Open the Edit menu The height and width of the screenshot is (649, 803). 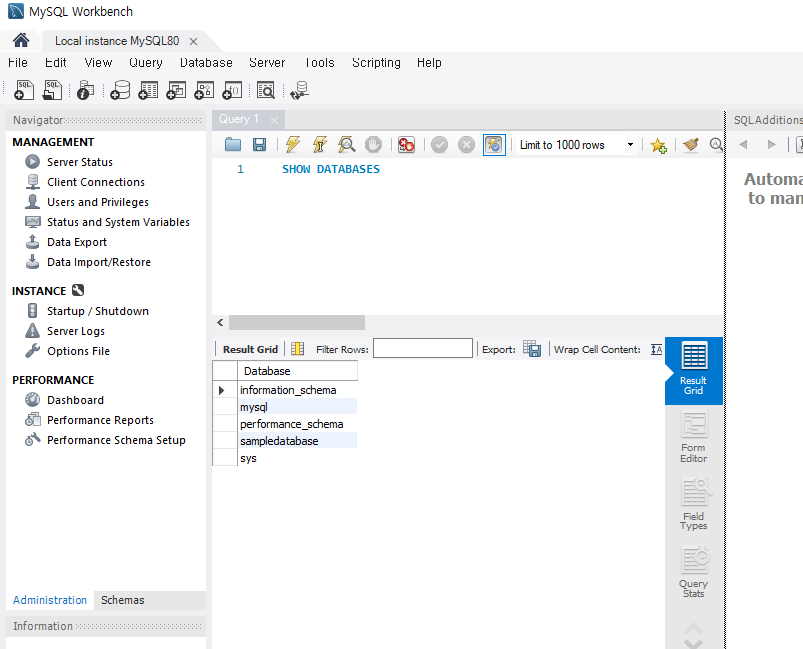point(55,62)
